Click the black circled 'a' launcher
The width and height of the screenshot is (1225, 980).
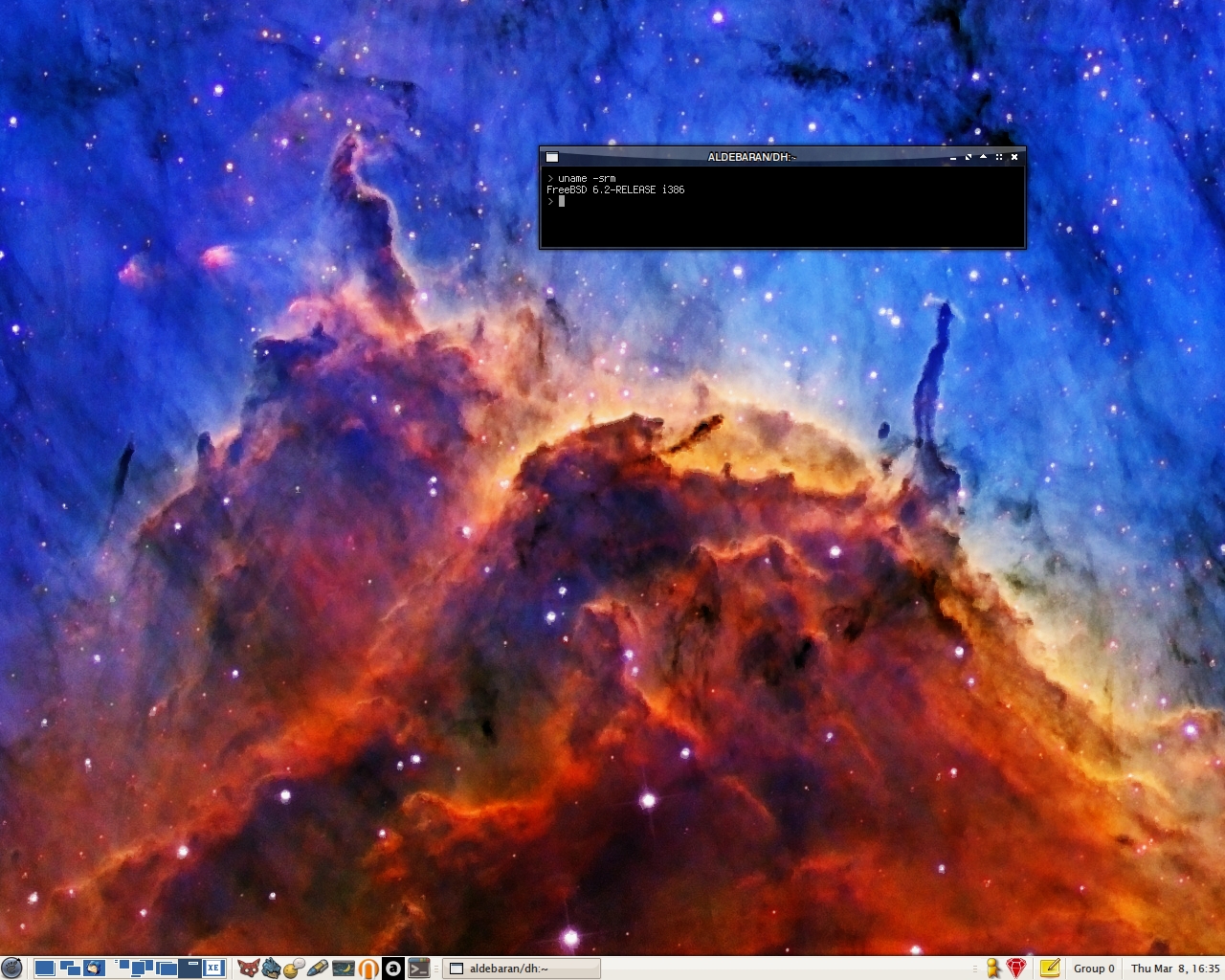click(393, 968)
